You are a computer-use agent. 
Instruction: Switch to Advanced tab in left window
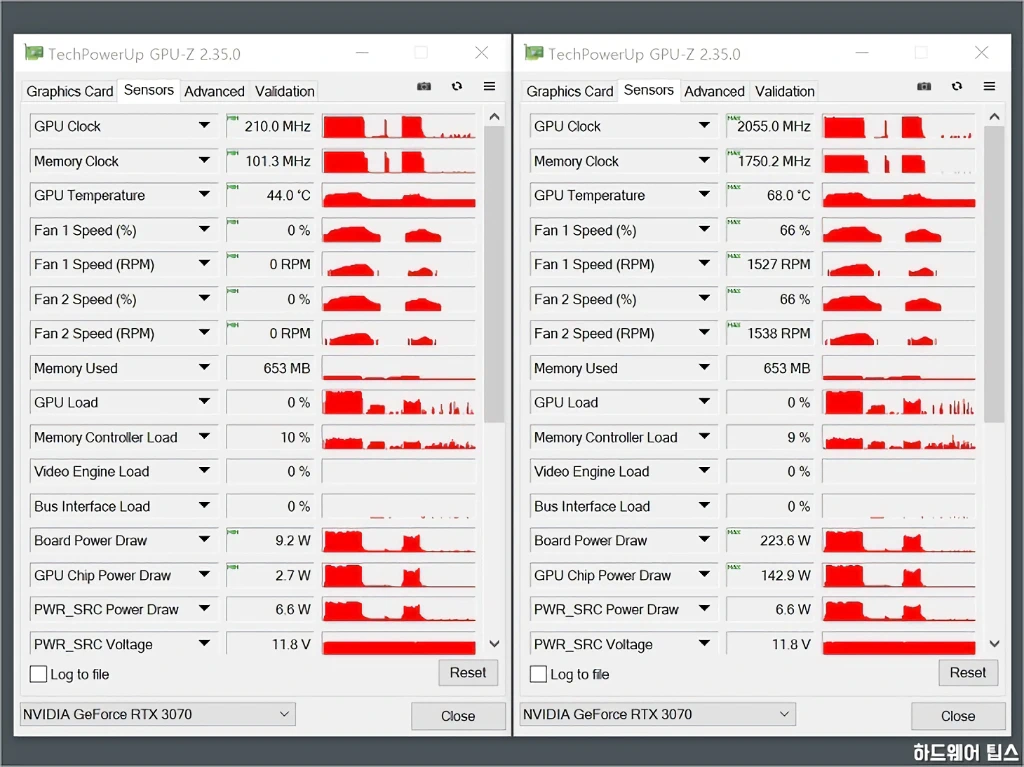pos(214,91)
